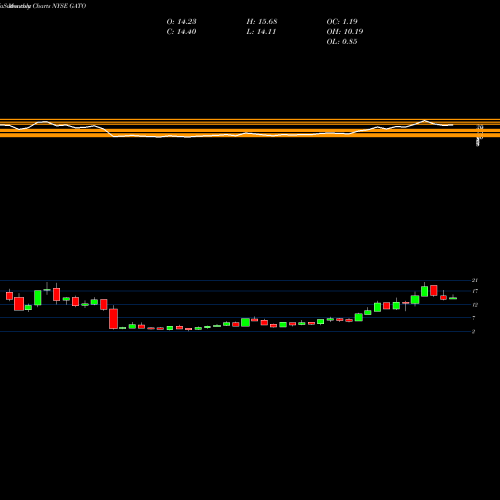Image resolution: width=500 pixels, height=500 pixels.
Task: Click the OC: 1.19 value
Action: pyautogui.click(x=342, y=22)
